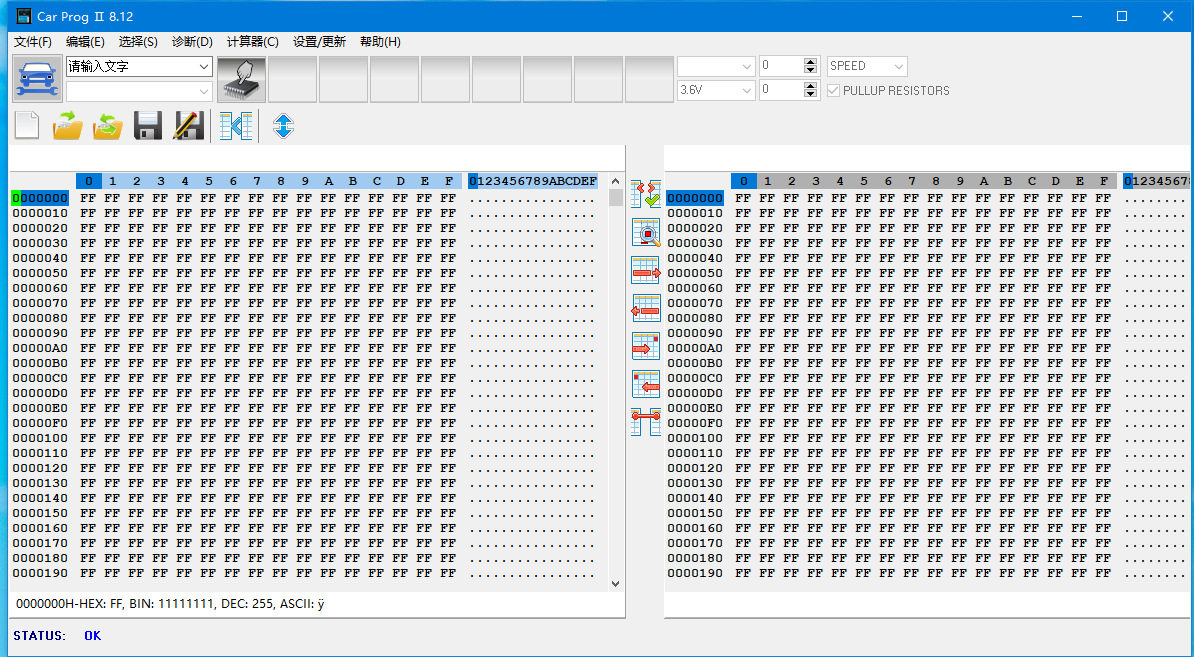Click the split table view icon
This screenshot has width=1194, height=657.
coord(236,125)
